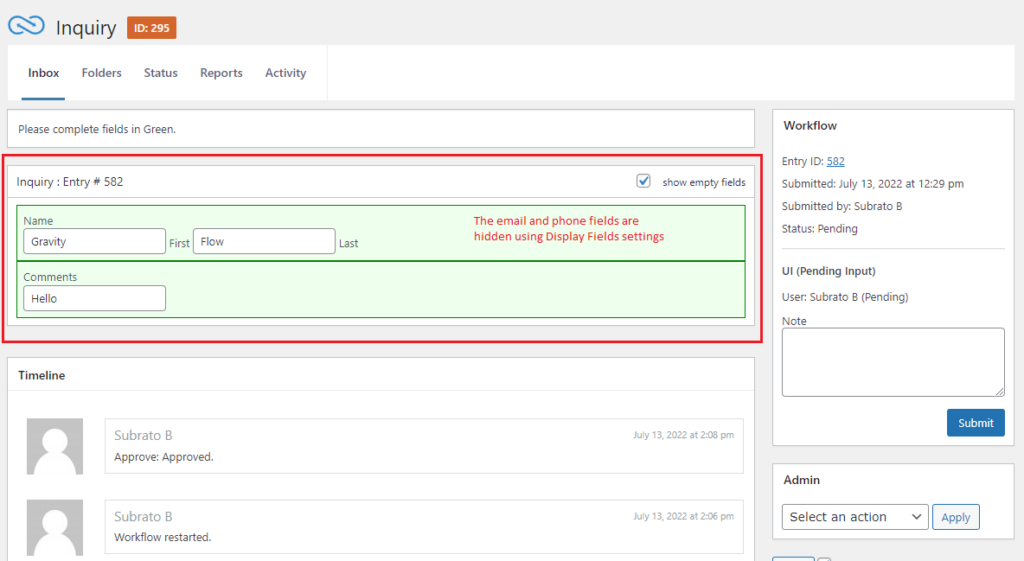Go to the Status tab

tap(160, 73)
